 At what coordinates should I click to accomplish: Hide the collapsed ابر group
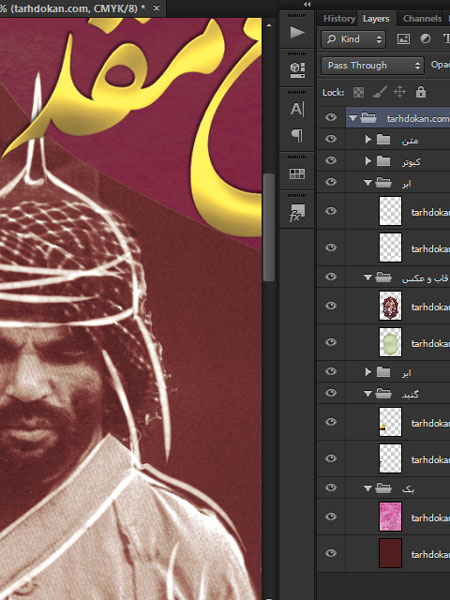[331, 371]
